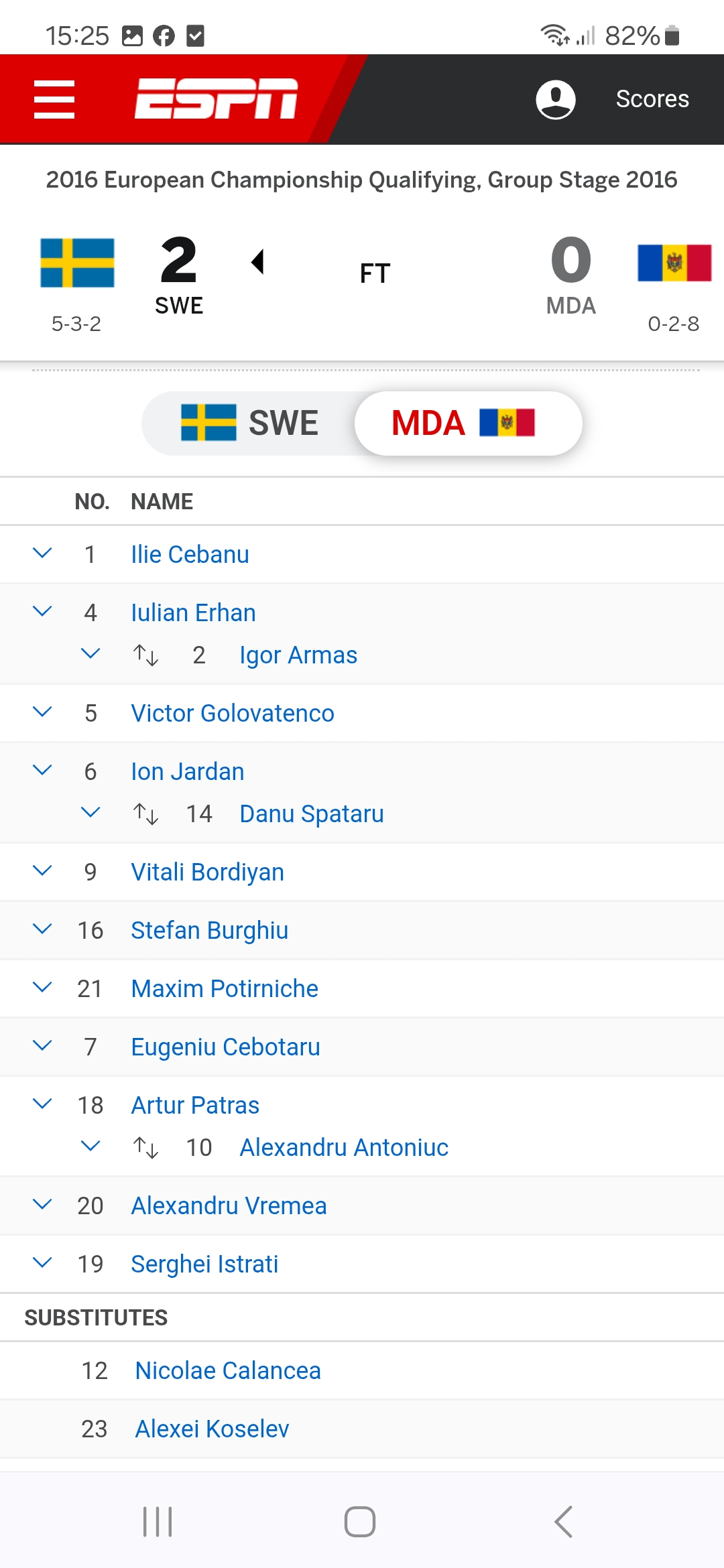This screenshot has width=724, height=1568.
Task: Open Nicolae Calancea player link
Action: (x=228, y=1370)
